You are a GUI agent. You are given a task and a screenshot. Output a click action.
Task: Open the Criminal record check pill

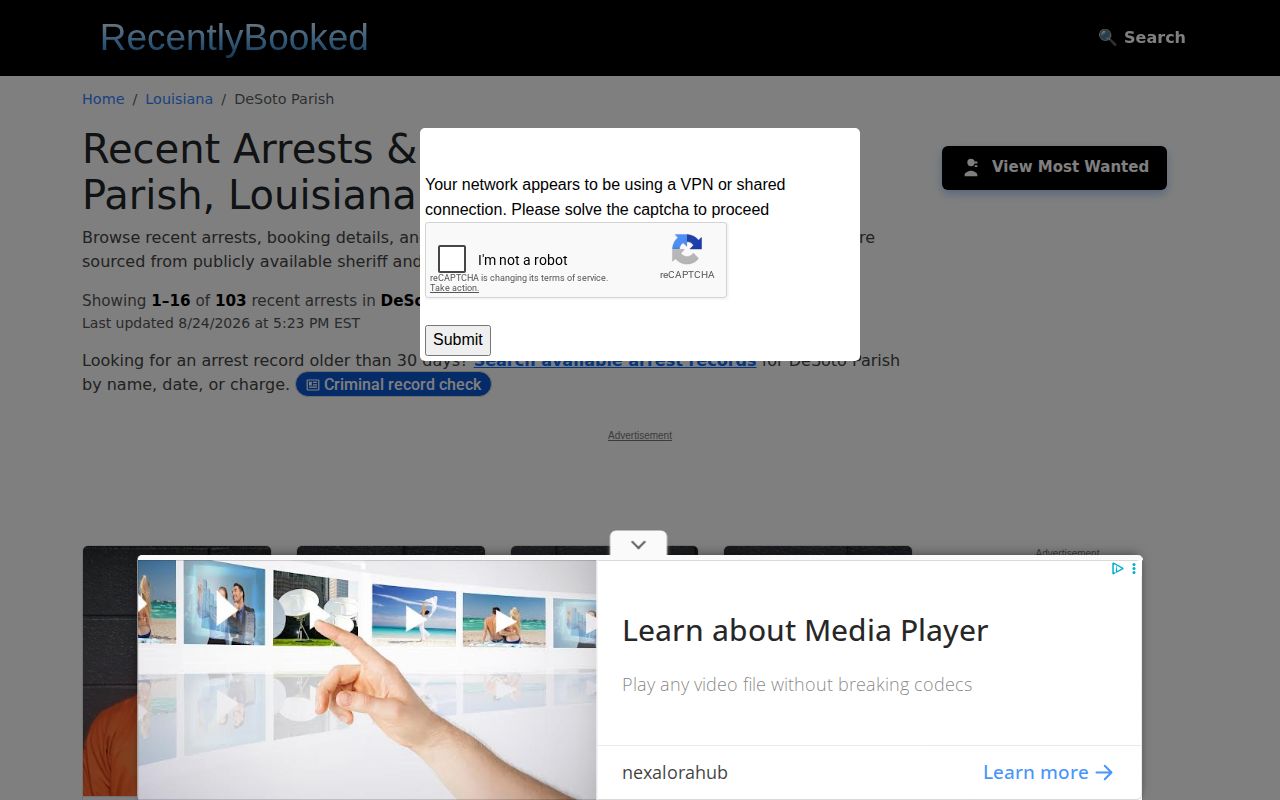point(393,385)
